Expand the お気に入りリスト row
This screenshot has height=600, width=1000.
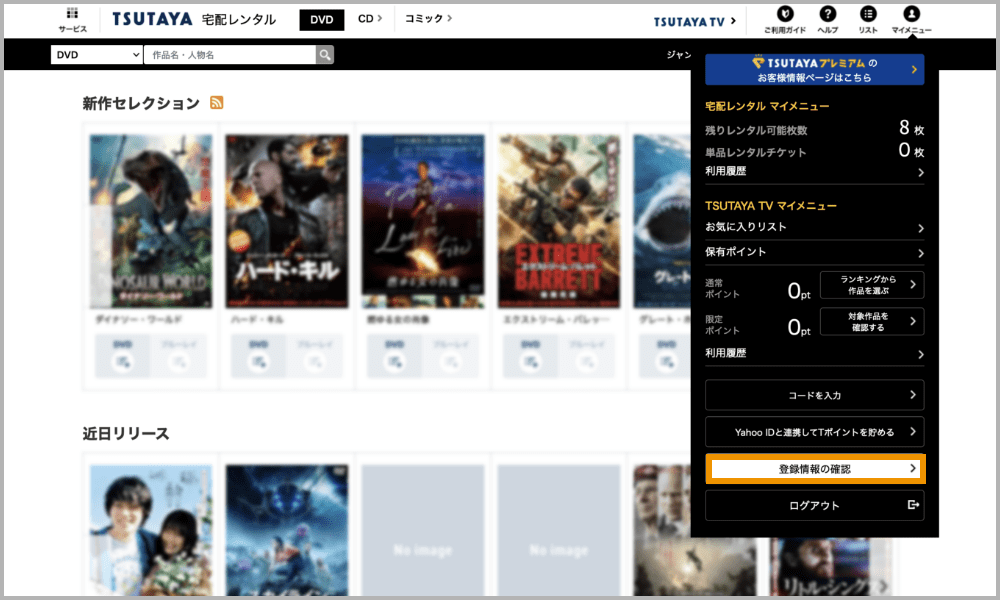click(x=814, y=228)
